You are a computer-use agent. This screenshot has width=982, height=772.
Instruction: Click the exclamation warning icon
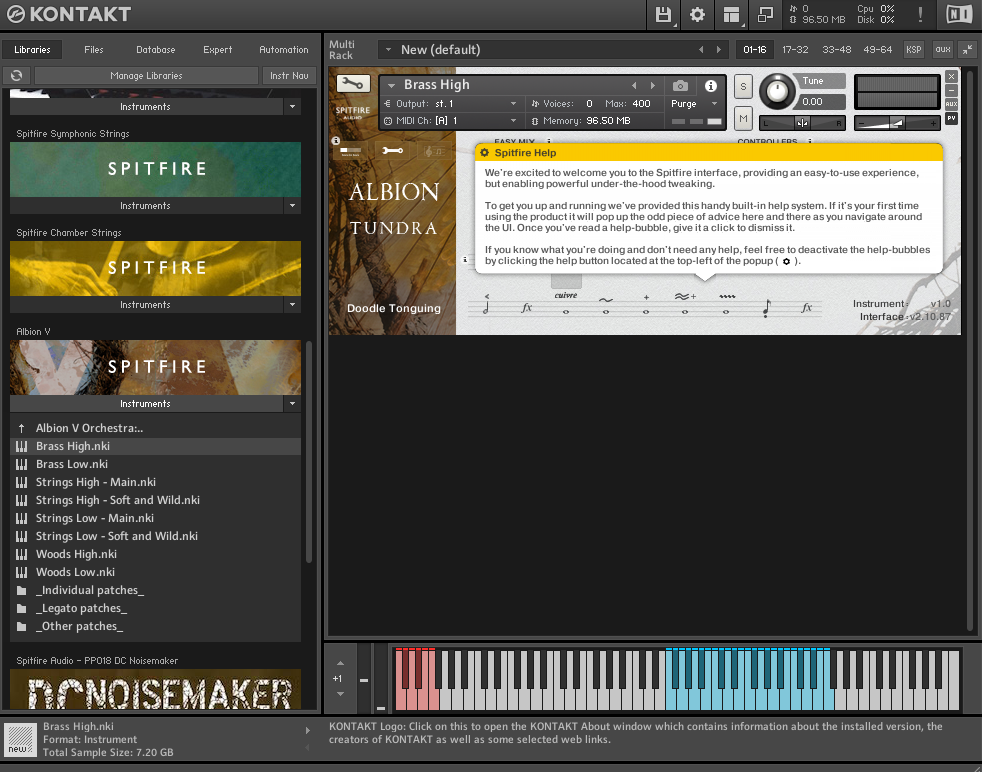(x=920, y=14)
